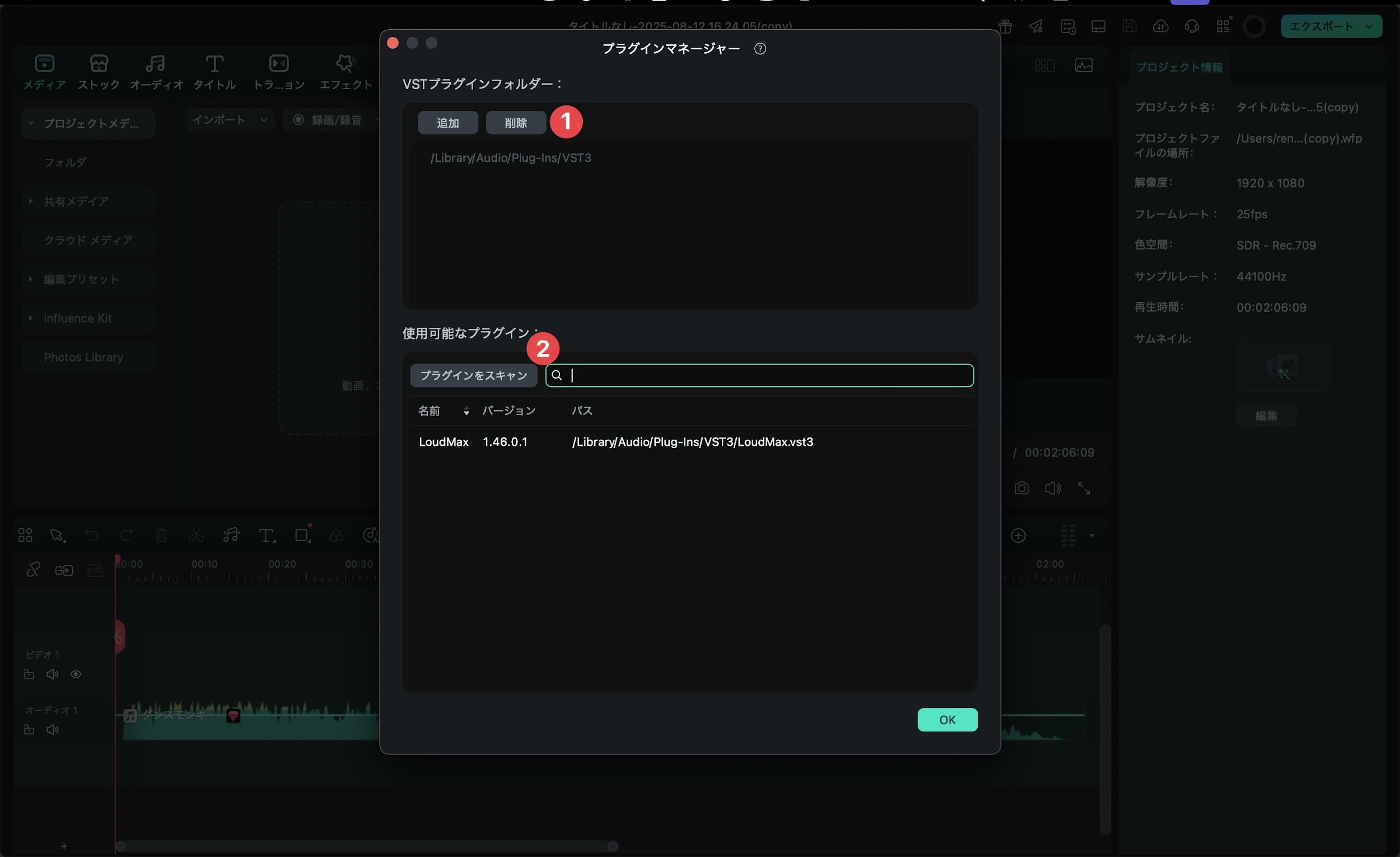Click the undo icon in timeline toolbar
The image size is (1400, 857).
pyautogui.click(x=91, y=535)
